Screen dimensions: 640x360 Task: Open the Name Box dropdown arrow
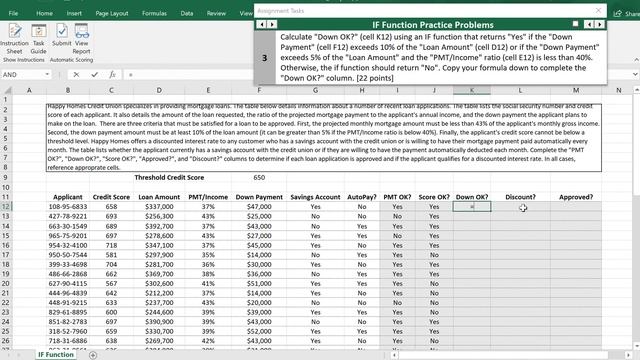coord(47,75)
